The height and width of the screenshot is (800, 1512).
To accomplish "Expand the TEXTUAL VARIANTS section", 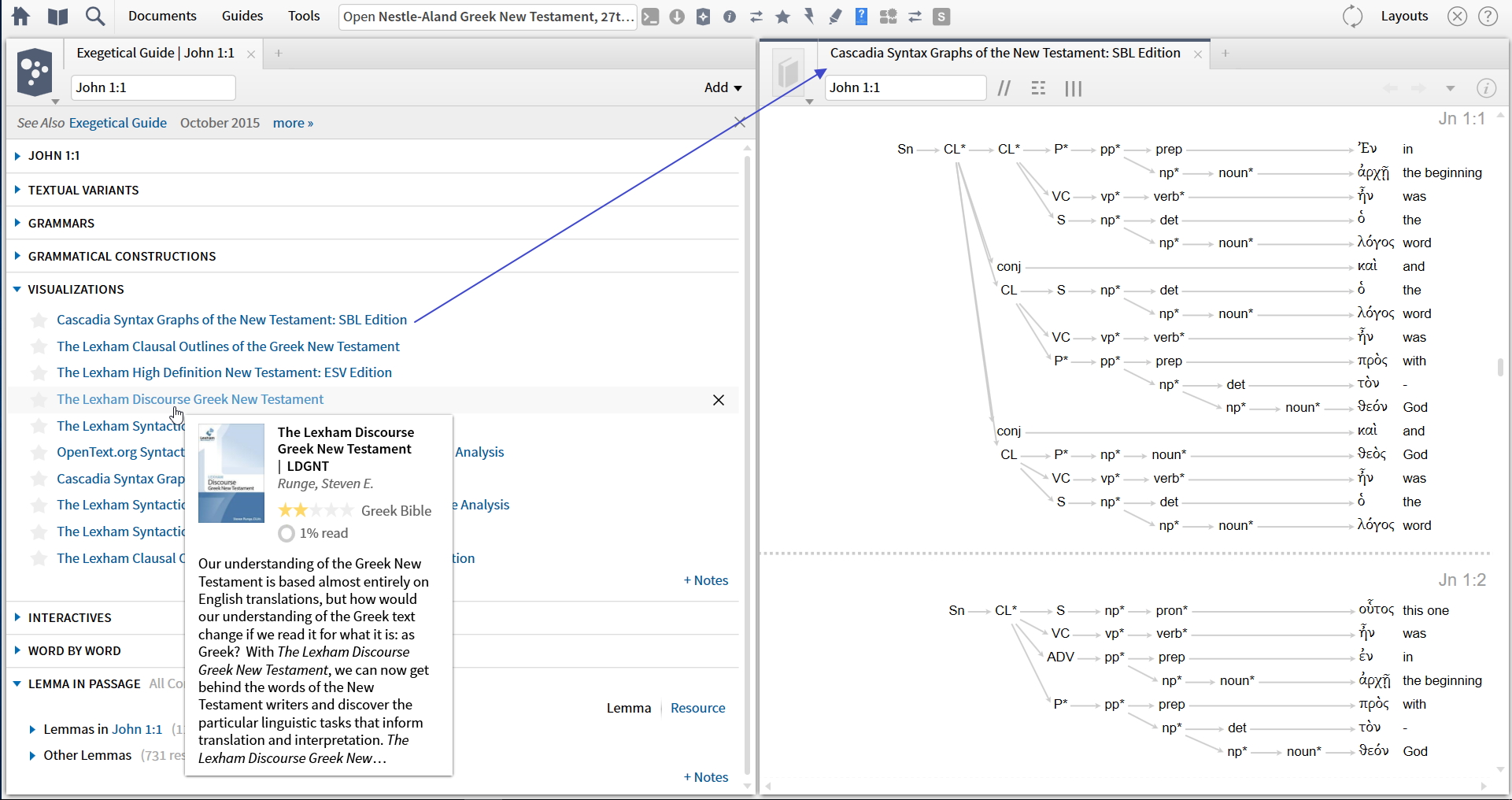I will 17,190.
